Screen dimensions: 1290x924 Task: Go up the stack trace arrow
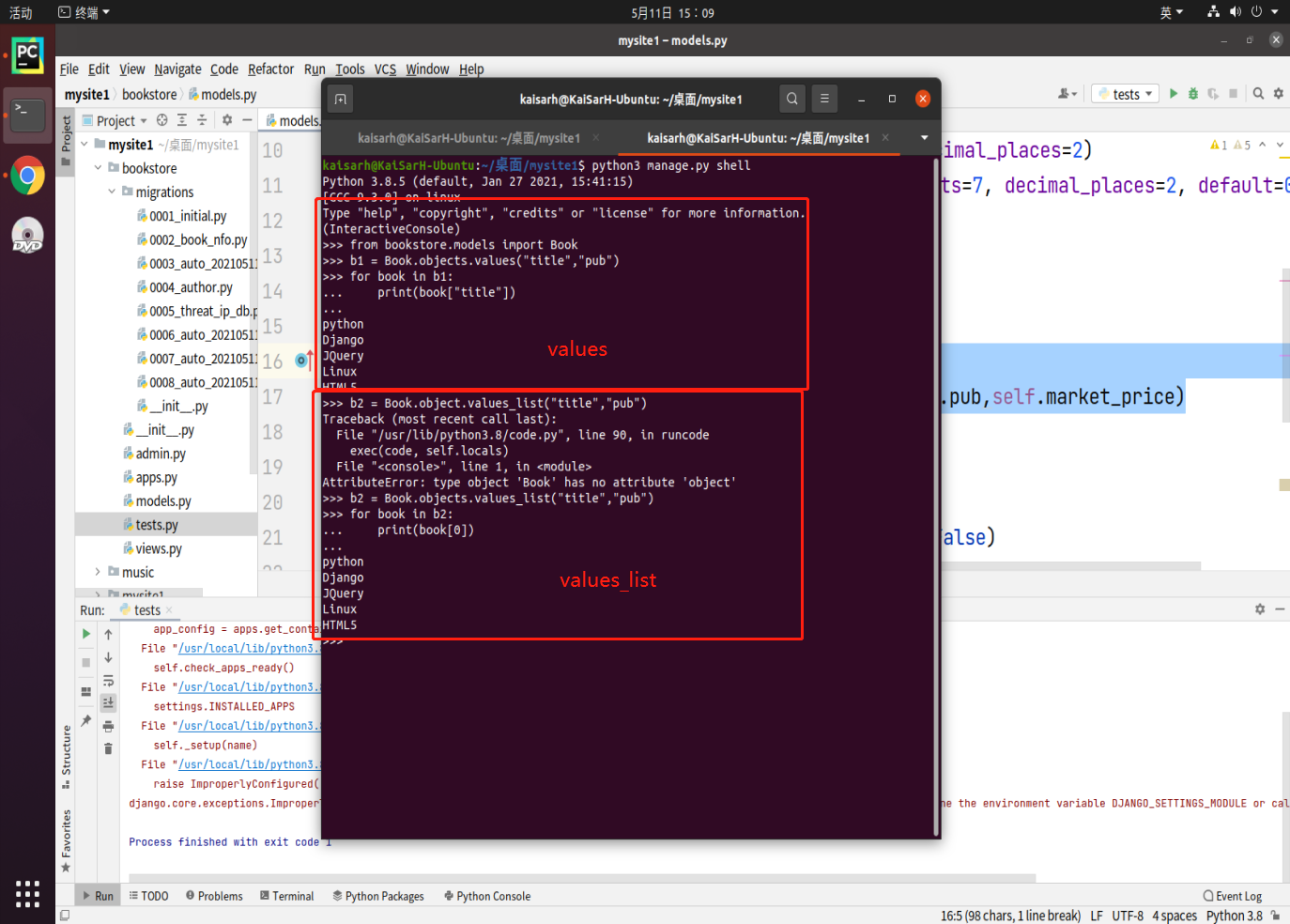(x=108, y=634)
